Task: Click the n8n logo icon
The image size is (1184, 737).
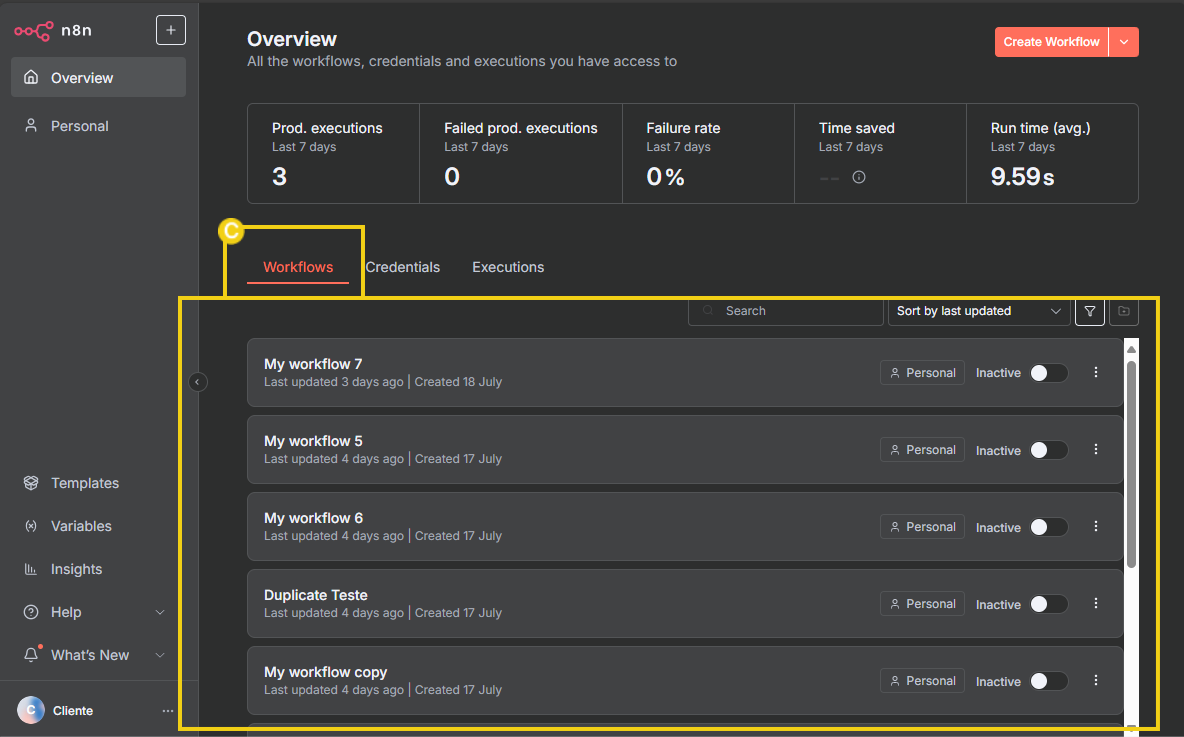Action: [33, 31]
